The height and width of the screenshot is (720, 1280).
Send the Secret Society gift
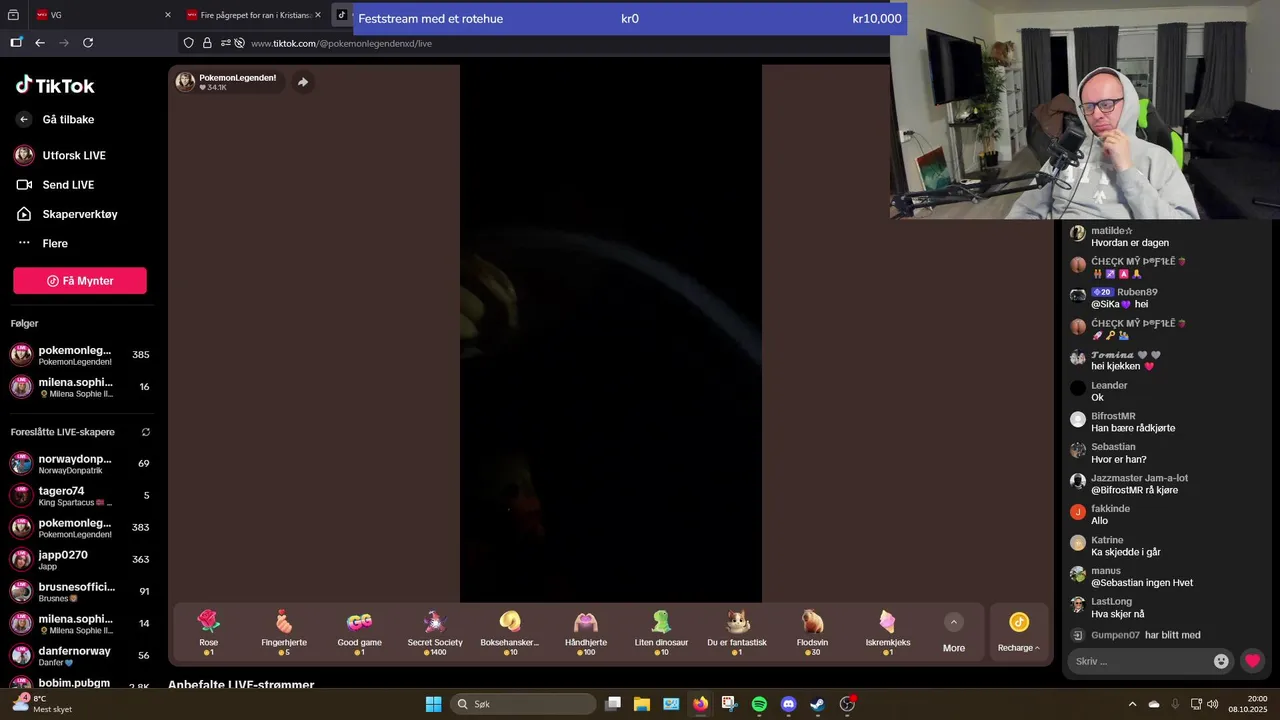click(x=435, y=632)
